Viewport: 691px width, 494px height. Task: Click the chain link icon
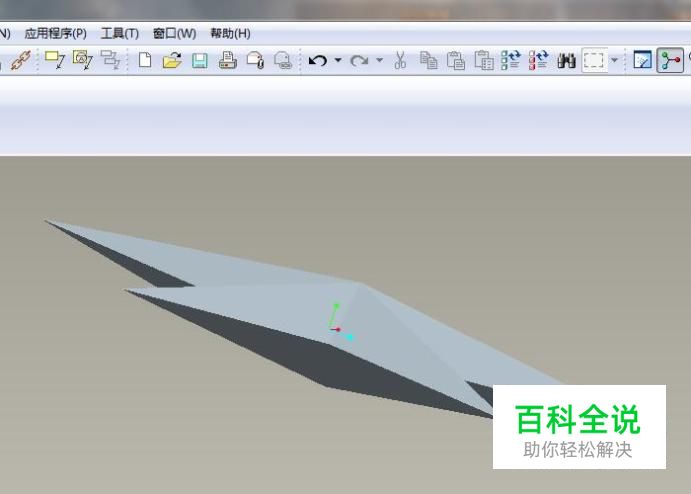[21, 60]
